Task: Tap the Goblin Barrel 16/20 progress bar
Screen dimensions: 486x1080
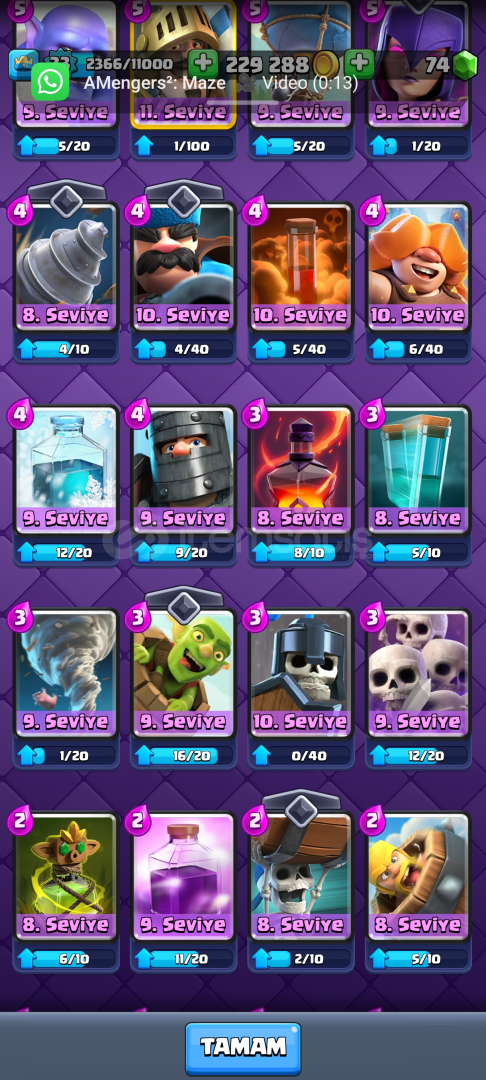Action: coord(183,756)
